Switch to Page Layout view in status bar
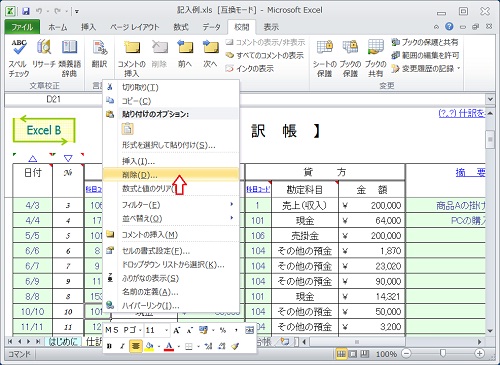The image size is (500, 365). pyautogui.click(x=353, y=354)
